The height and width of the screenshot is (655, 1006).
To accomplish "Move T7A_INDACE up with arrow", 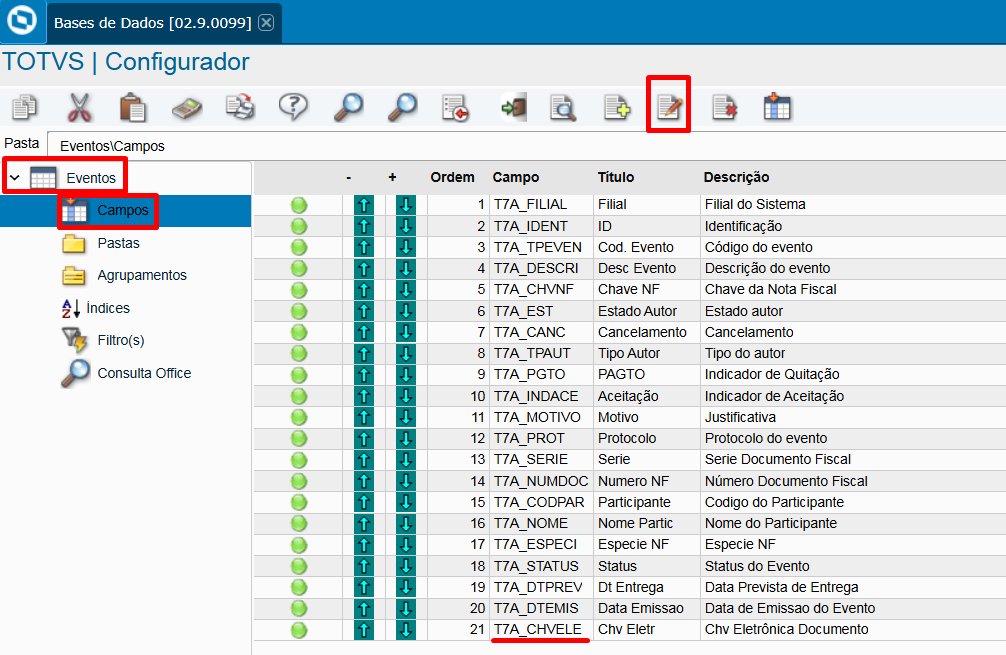I will click(364, 396).
